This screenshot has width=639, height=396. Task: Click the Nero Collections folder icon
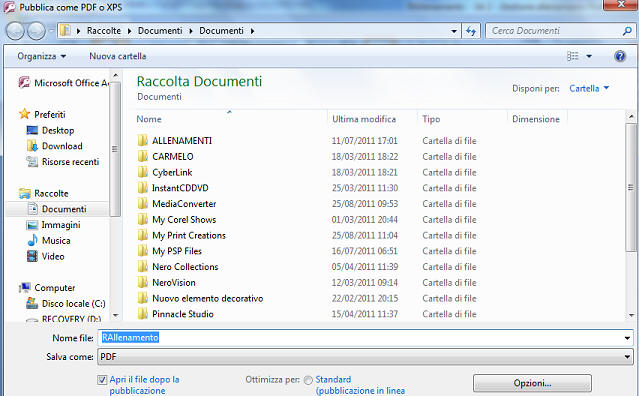click(143, 266)
